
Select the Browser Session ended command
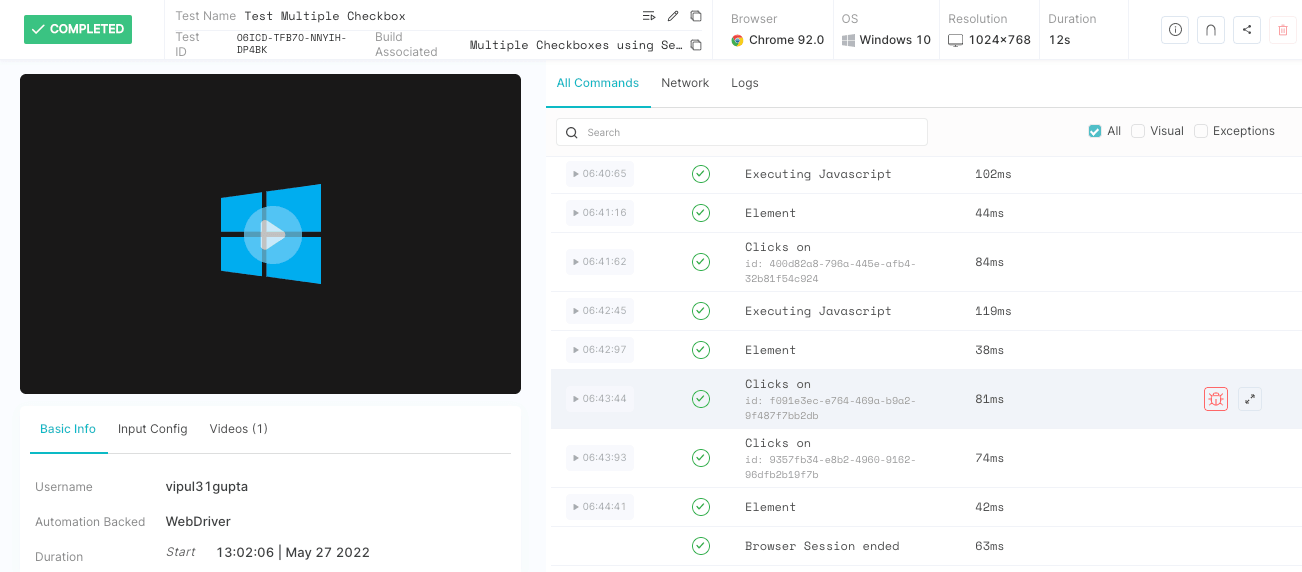(926, 546)
